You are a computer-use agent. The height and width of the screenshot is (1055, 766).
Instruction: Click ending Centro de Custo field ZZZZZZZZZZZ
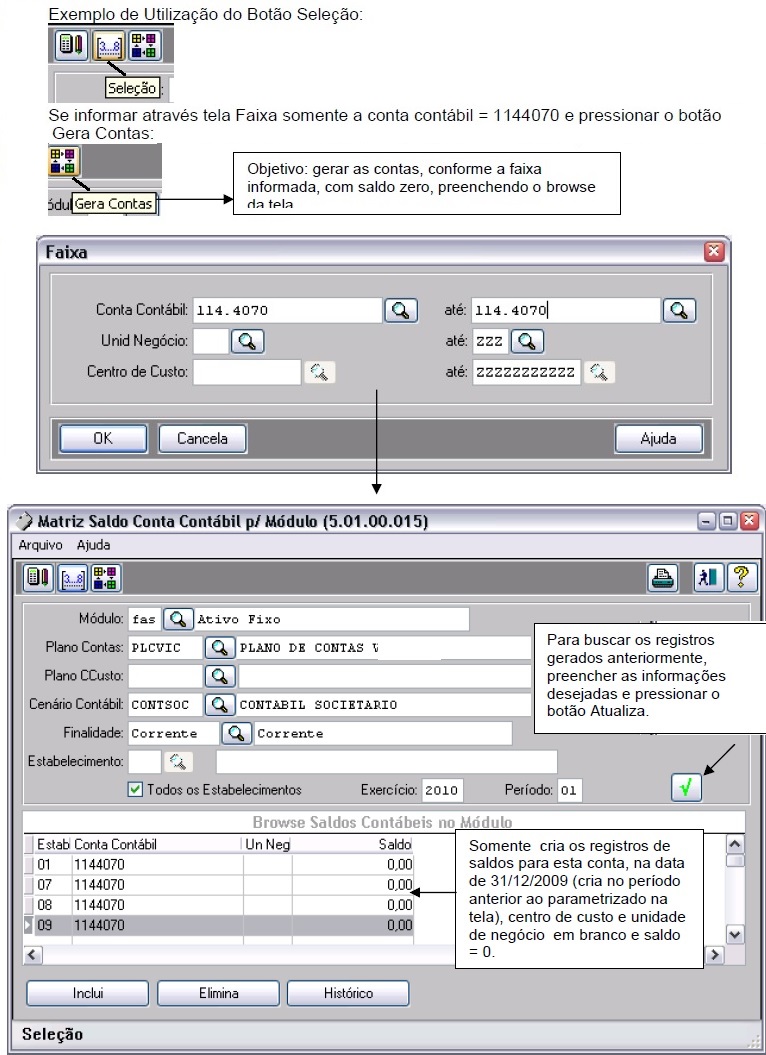point(526,372)
